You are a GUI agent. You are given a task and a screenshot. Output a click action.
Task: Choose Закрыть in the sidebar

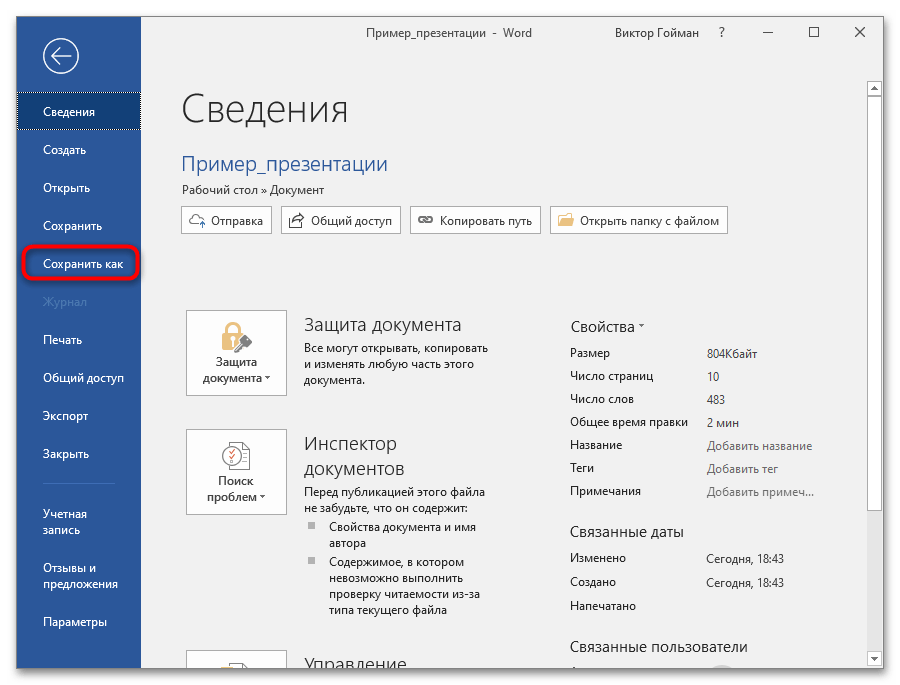pos(79,454)
